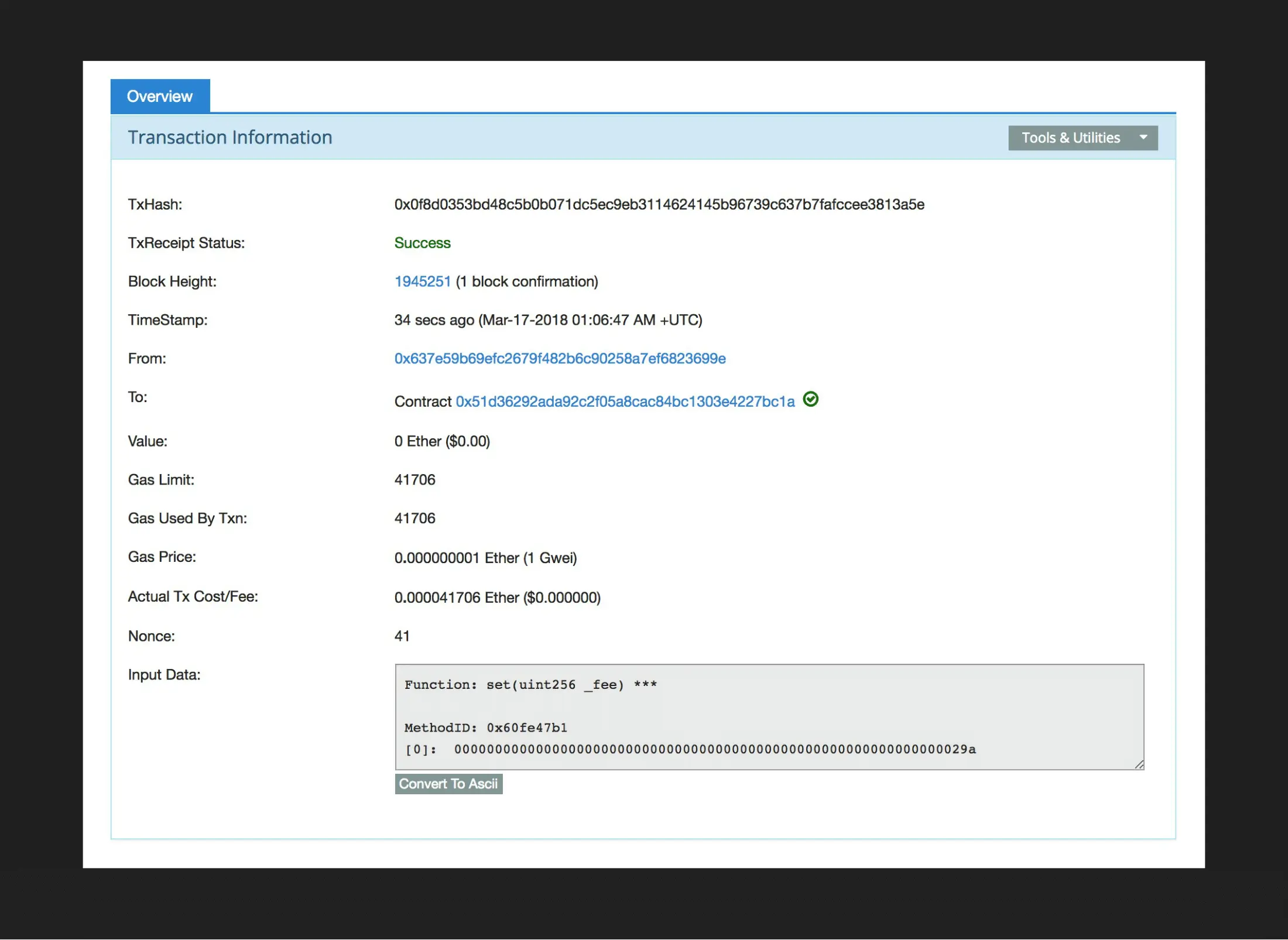
Task: Click the Tools & Utilities caret arrow
Action: tap(1143, 138)
